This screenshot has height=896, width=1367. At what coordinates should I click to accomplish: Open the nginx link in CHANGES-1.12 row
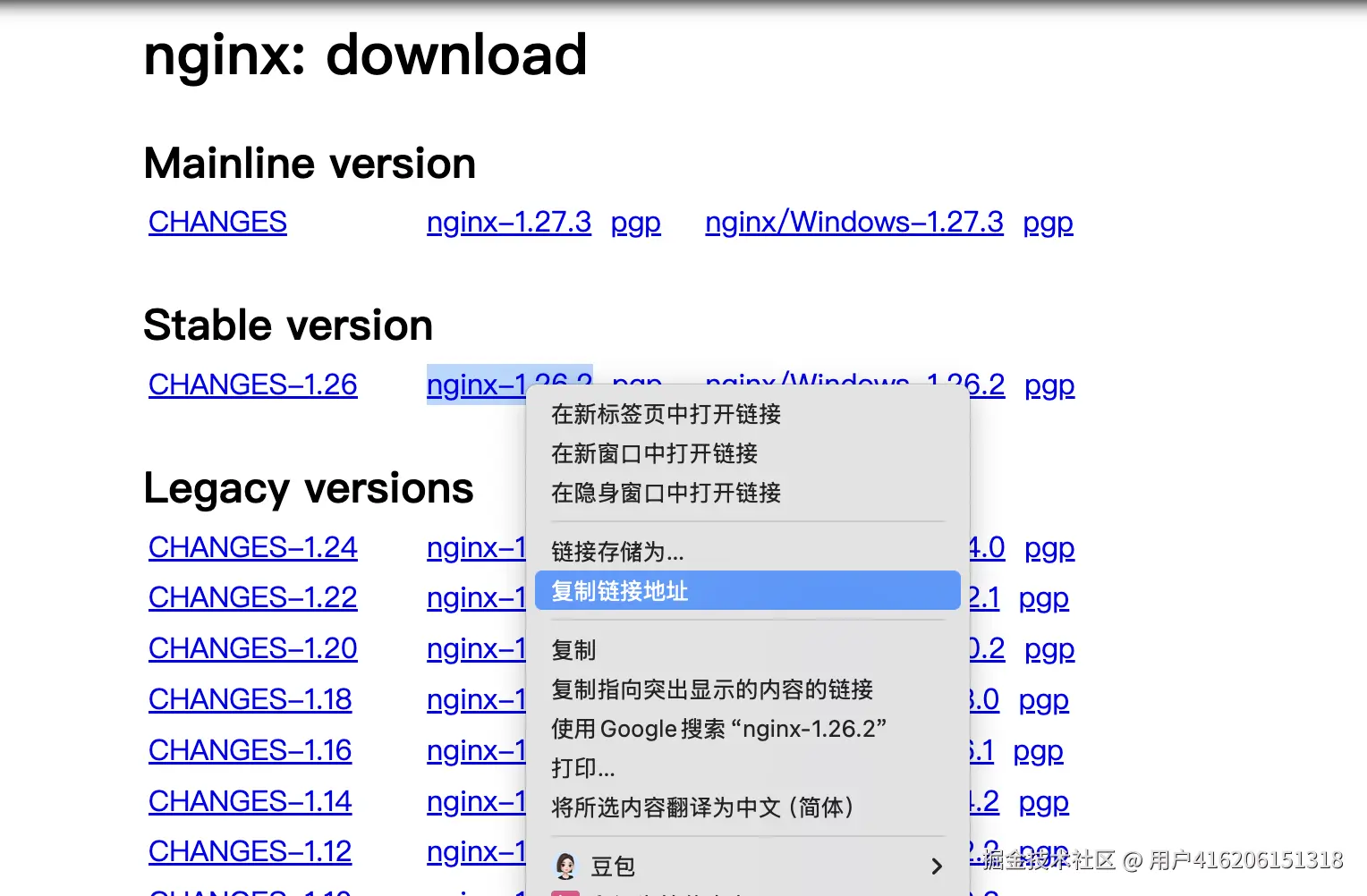pos(476,852)
